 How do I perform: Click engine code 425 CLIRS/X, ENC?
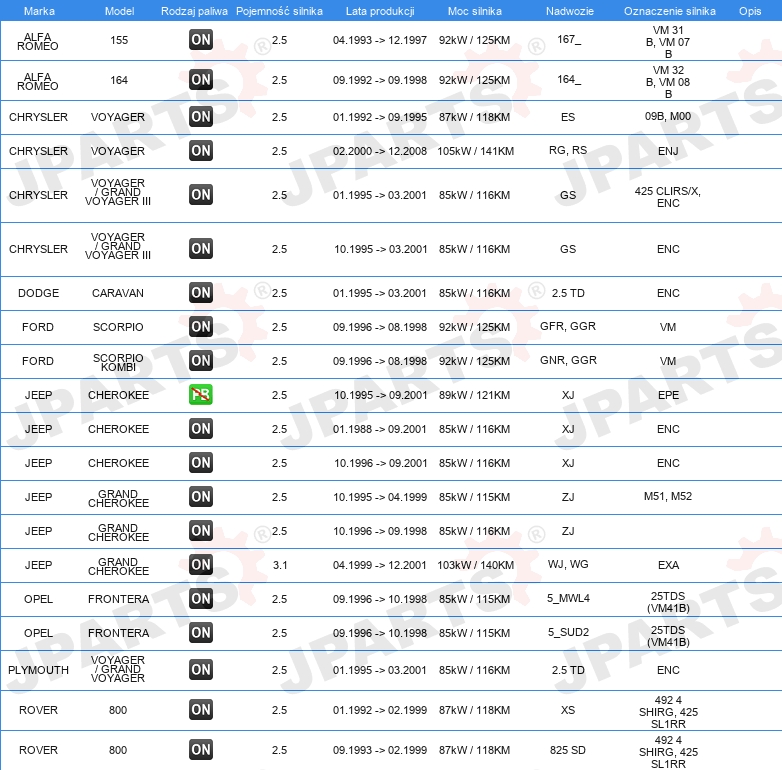(x=668, y=197)
